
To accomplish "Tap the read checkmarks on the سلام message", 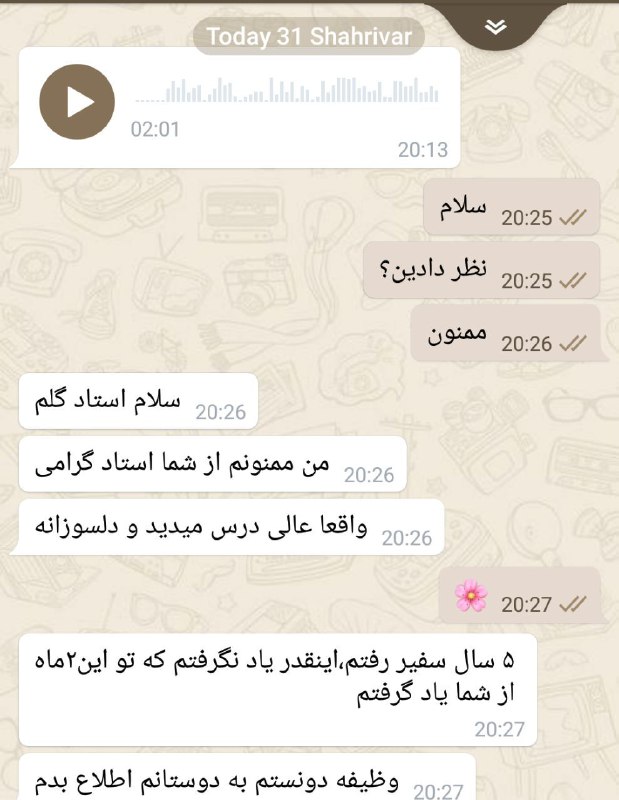I will (x=573, y=218).
